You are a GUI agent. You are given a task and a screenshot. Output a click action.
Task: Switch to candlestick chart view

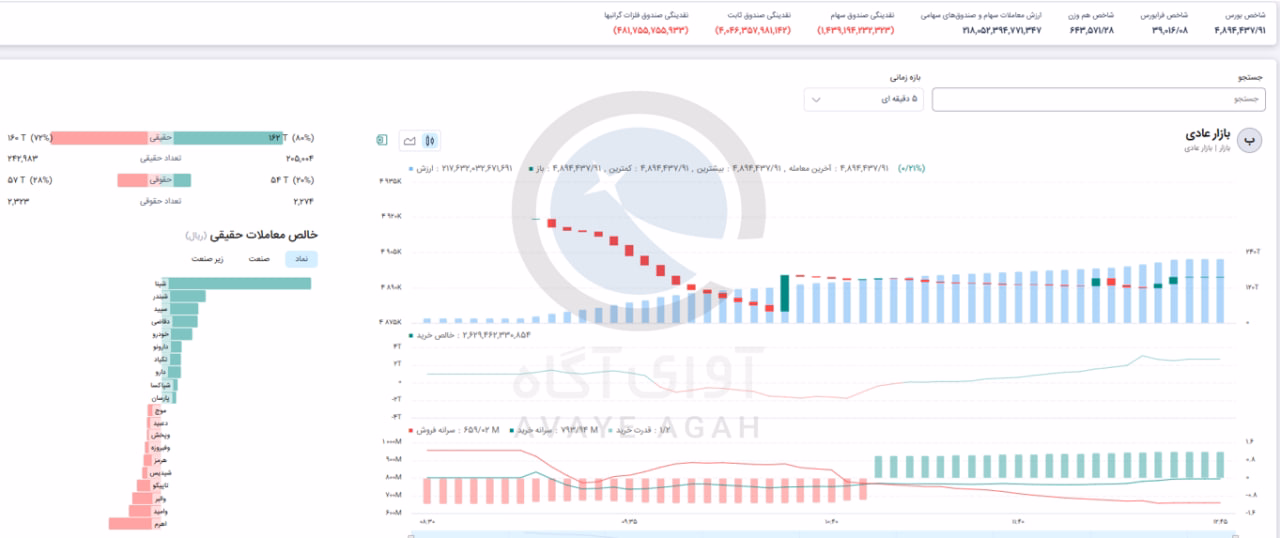click(431, 141)
